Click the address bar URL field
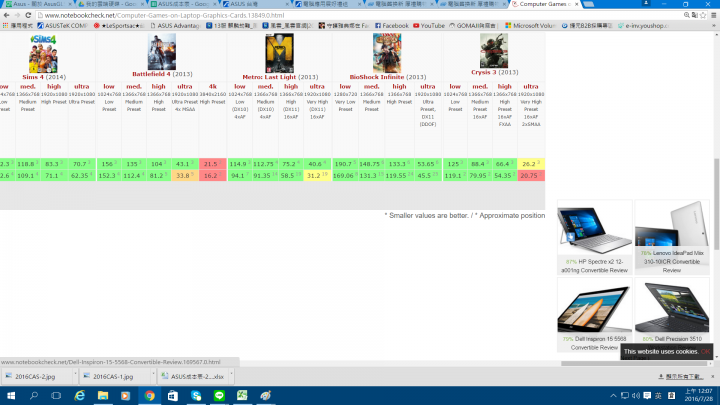 click(358, 15)
